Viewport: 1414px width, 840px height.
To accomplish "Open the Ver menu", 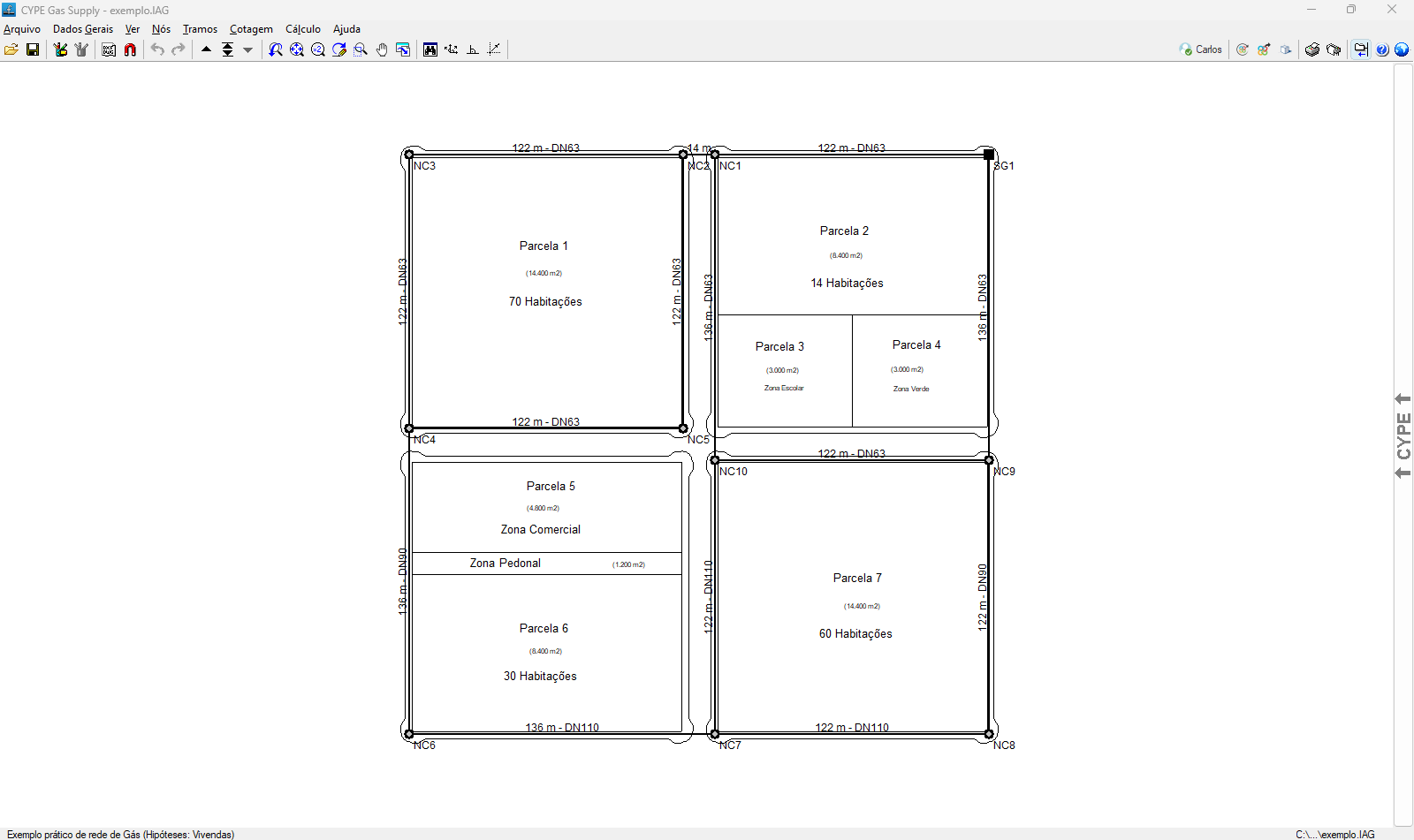I will pos(133,29).
